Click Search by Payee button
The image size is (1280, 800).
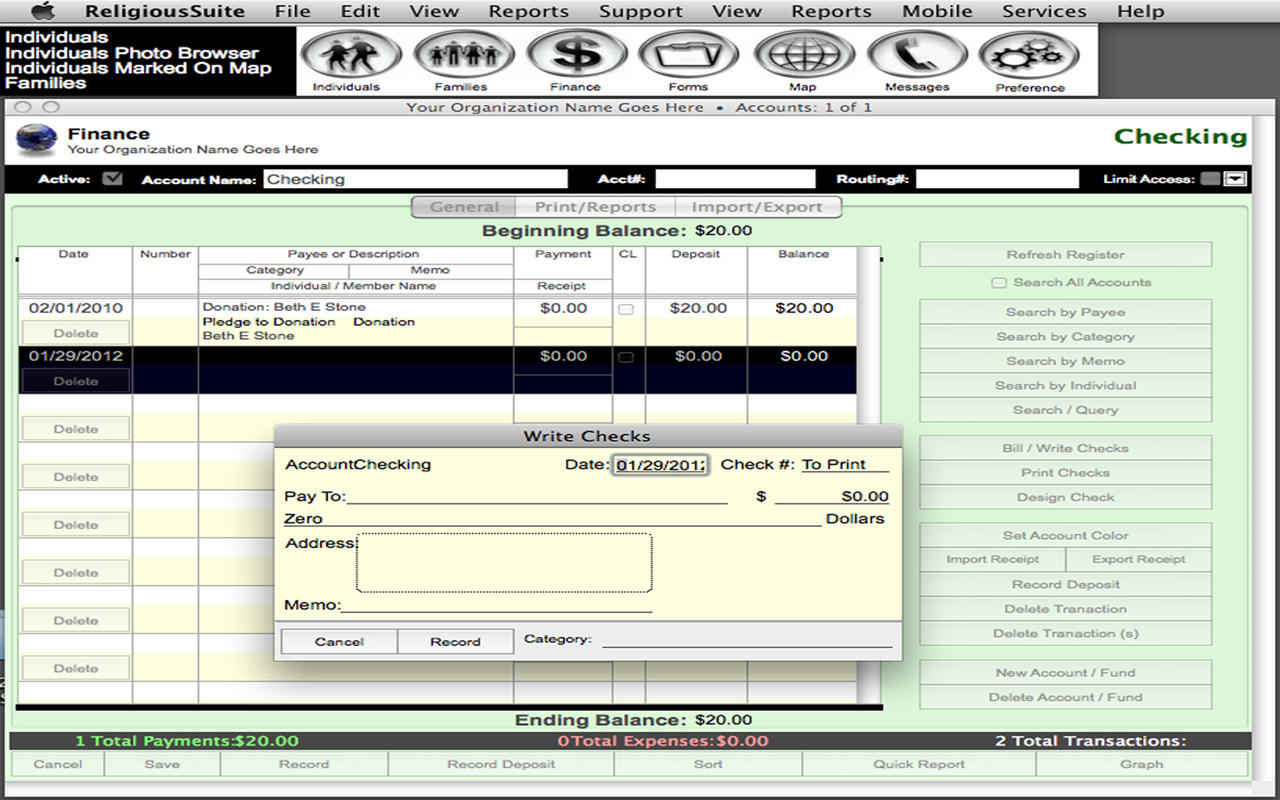pyautogui.click(x=1065, y=312)
